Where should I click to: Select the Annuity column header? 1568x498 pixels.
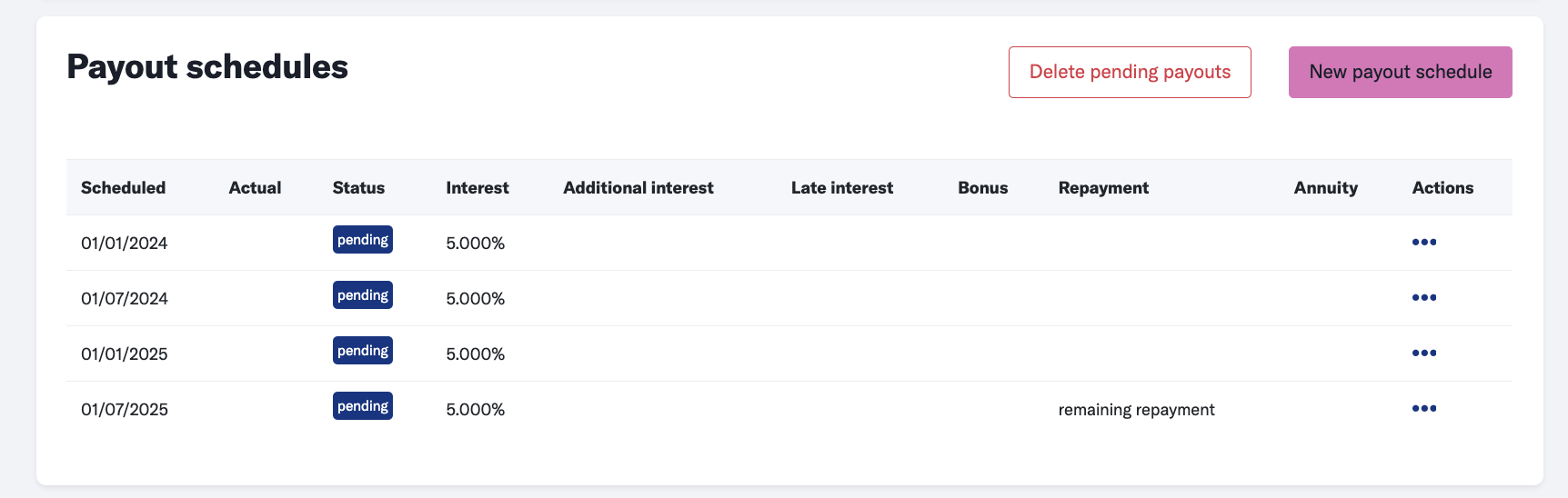1325,188
